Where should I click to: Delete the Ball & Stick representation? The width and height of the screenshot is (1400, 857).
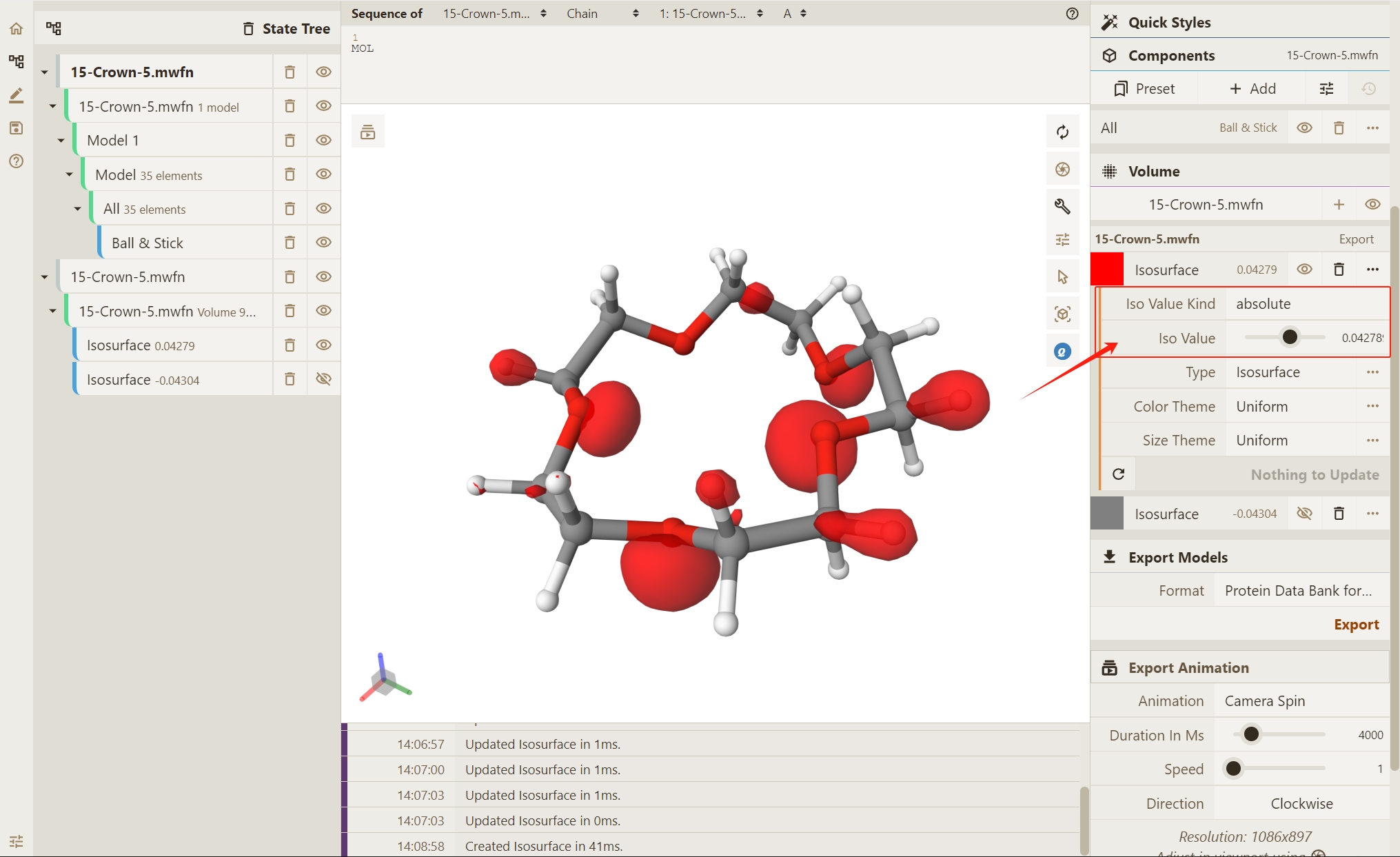290,243
